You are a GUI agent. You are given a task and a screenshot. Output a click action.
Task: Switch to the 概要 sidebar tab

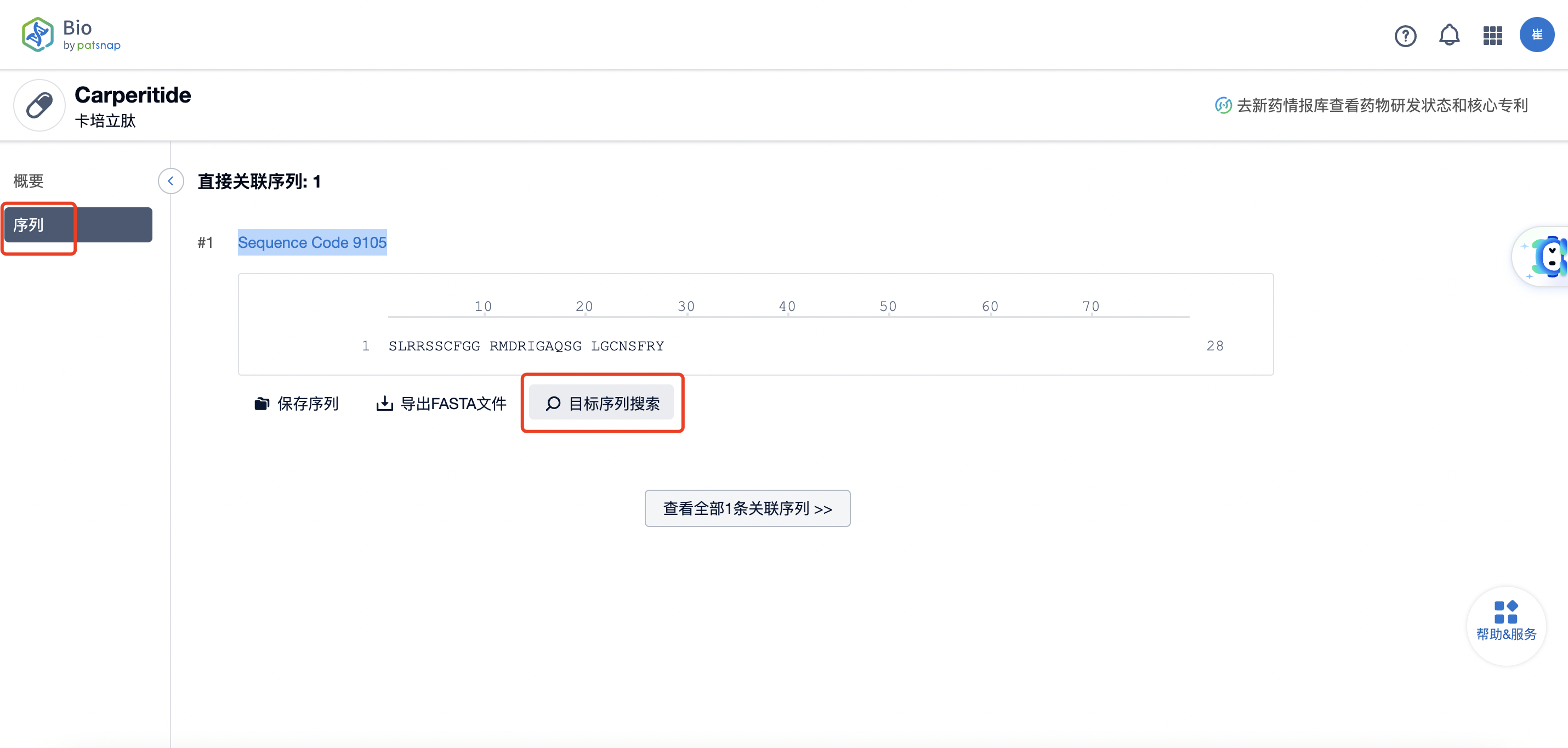point(29,181)
